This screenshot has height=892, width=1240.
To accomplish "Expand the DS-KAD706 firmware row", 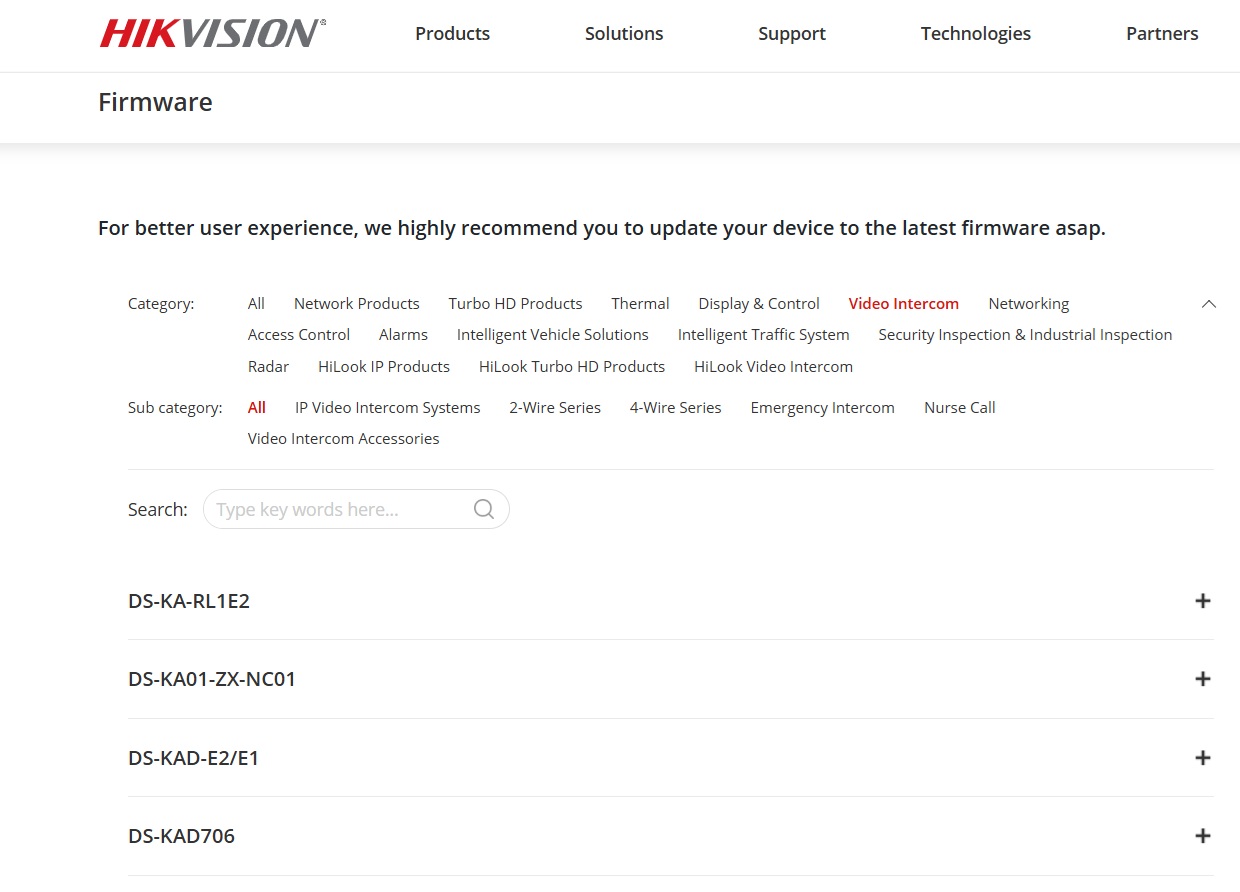I will [x=1203, y=836].
